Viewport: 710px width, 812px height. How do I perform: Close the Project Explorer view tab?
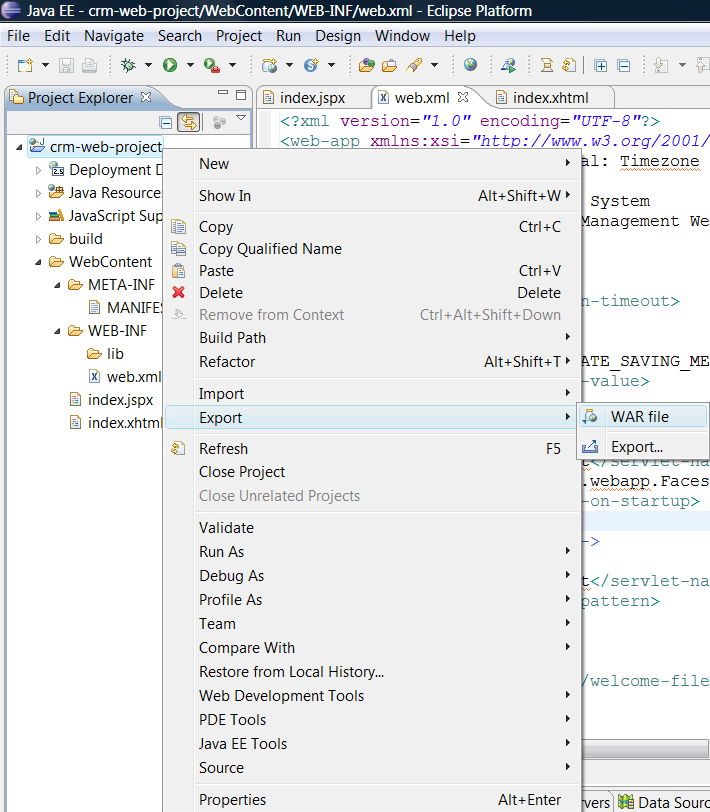[x=147, y=97]
